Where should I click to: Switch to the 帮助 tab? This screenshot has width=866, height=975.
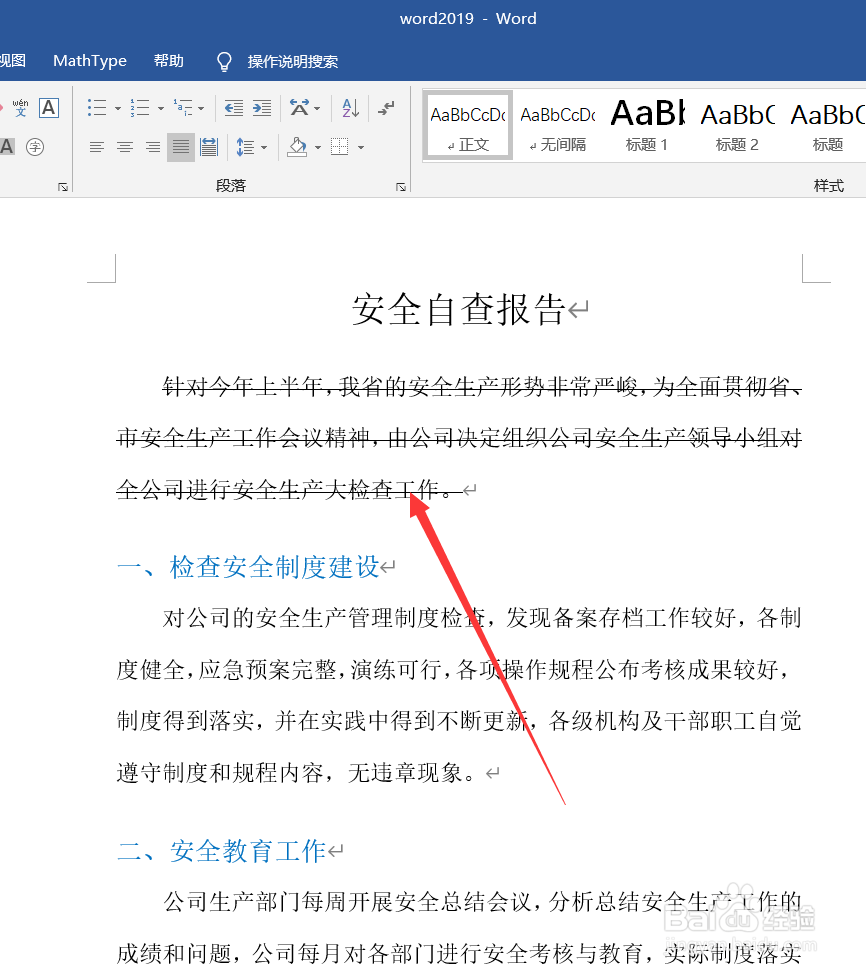coord(168,61)
